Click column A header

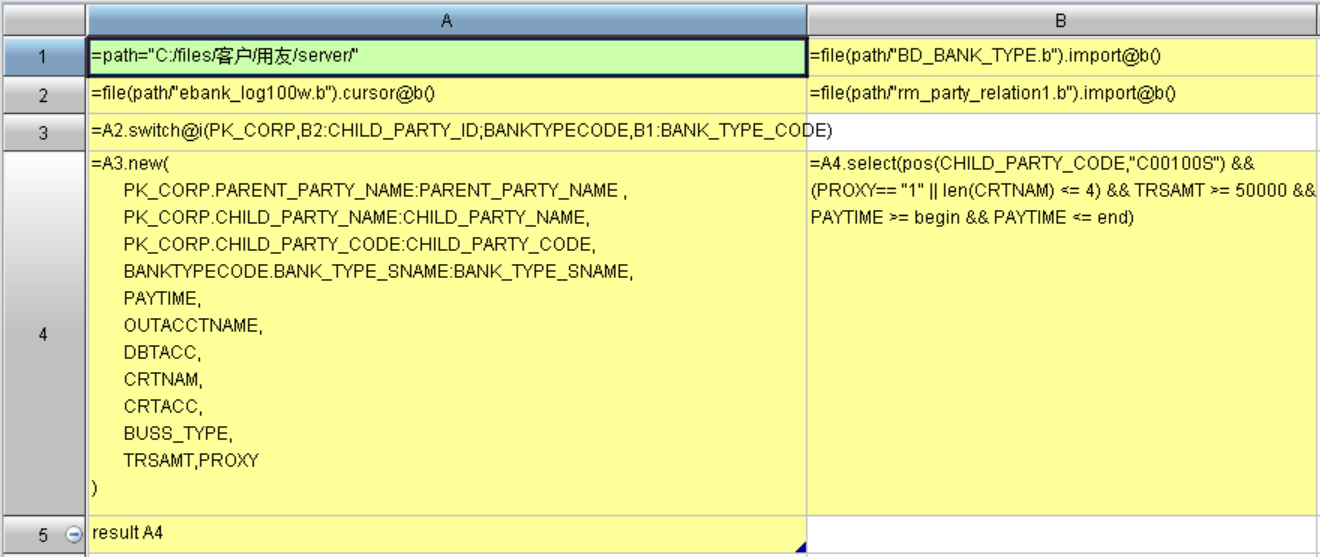click(447, 20)
